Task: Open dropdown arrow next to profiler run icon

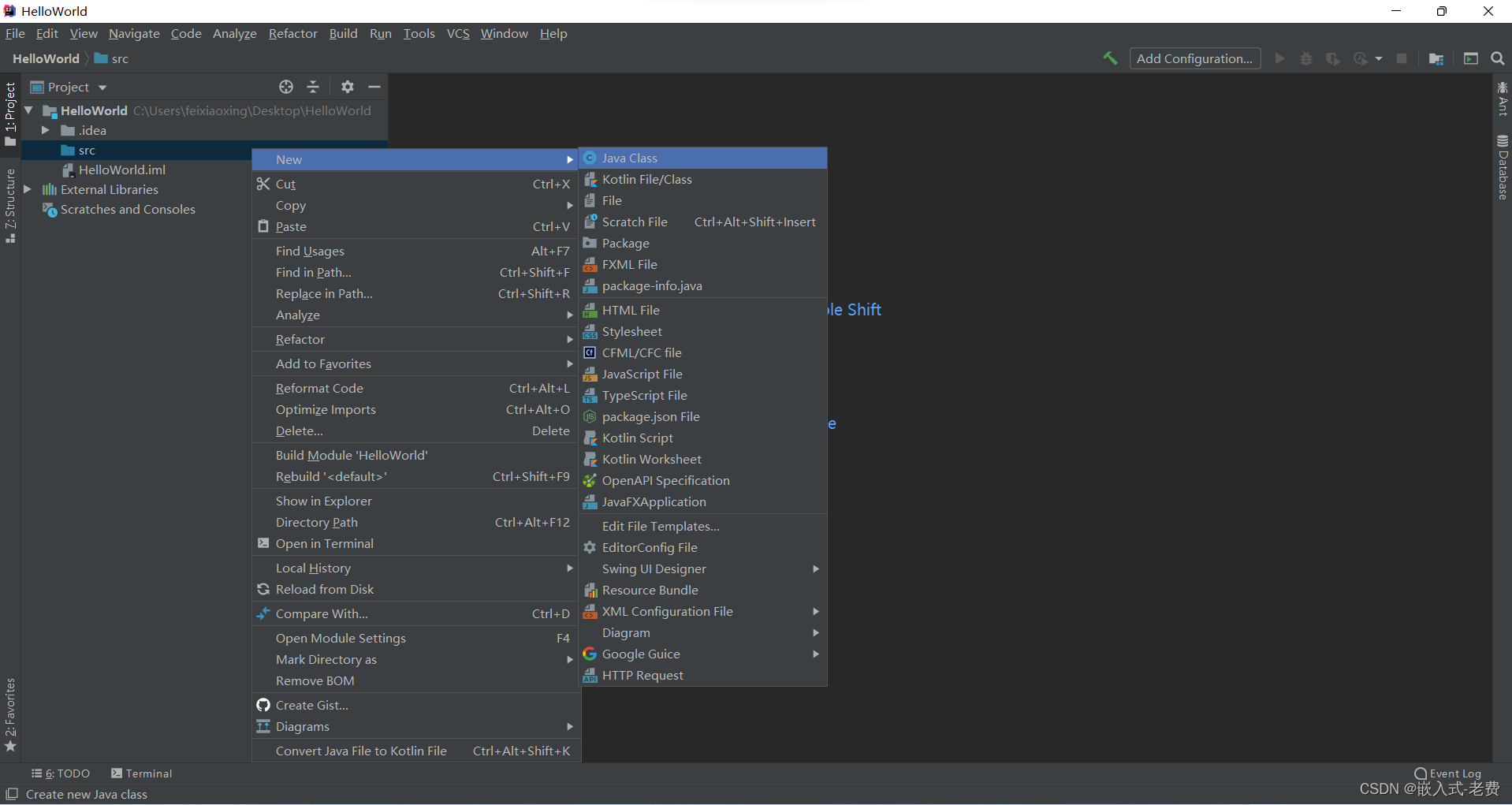Action: 1379,58
